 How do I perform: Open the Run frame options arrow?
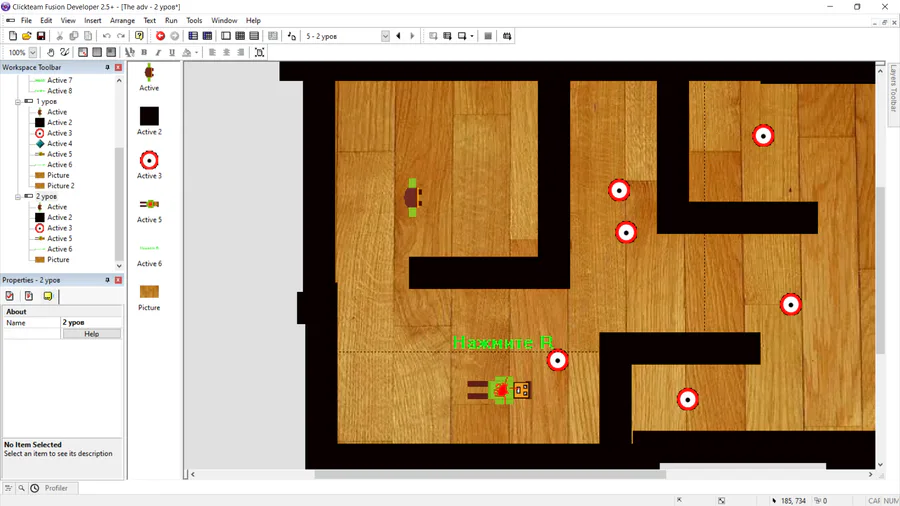click(x=472, y=36)
